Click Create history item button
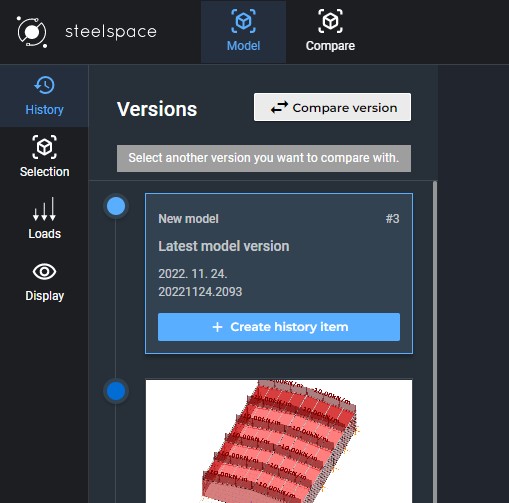Screen dimensions: 509x503 (x=279, y=327)
